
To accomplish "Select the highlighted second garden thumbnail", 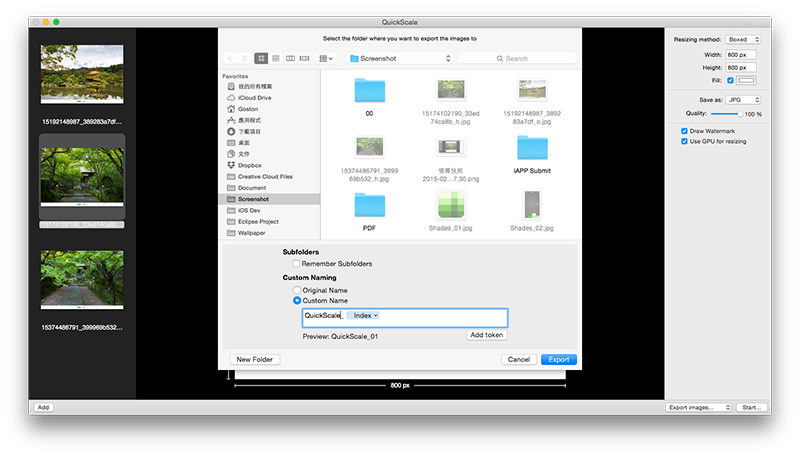I will click(82, 176).
